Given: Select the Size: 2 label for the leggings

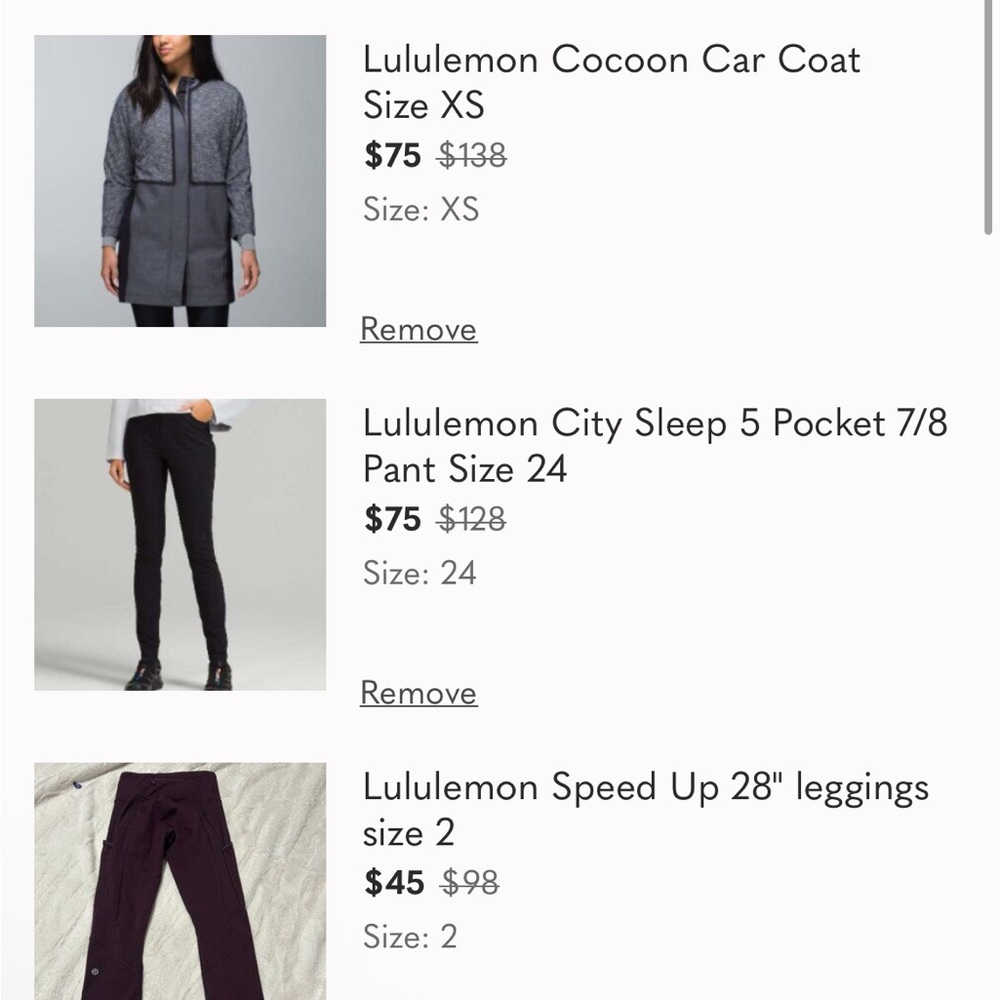Looking at the screenshot, I should click(410, 937).
